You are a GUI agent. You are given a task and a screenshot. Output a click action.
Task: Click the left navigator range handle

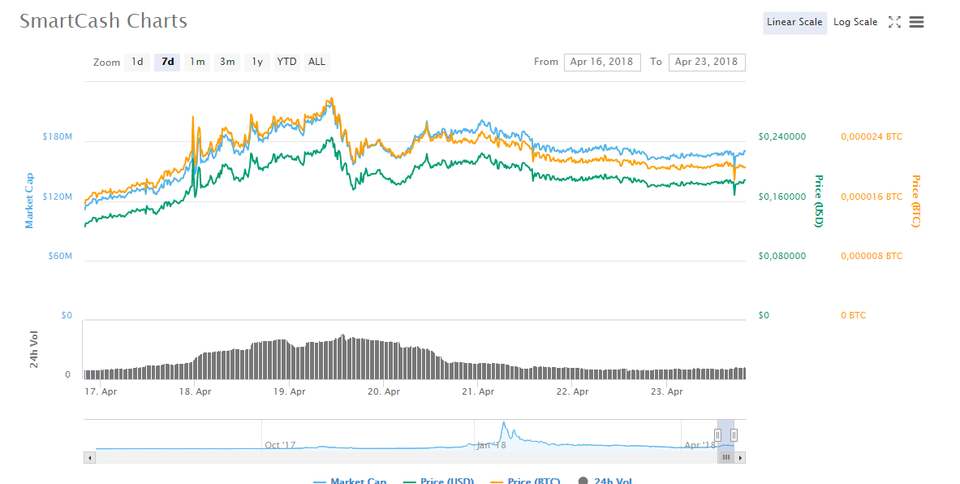[718, 435]
